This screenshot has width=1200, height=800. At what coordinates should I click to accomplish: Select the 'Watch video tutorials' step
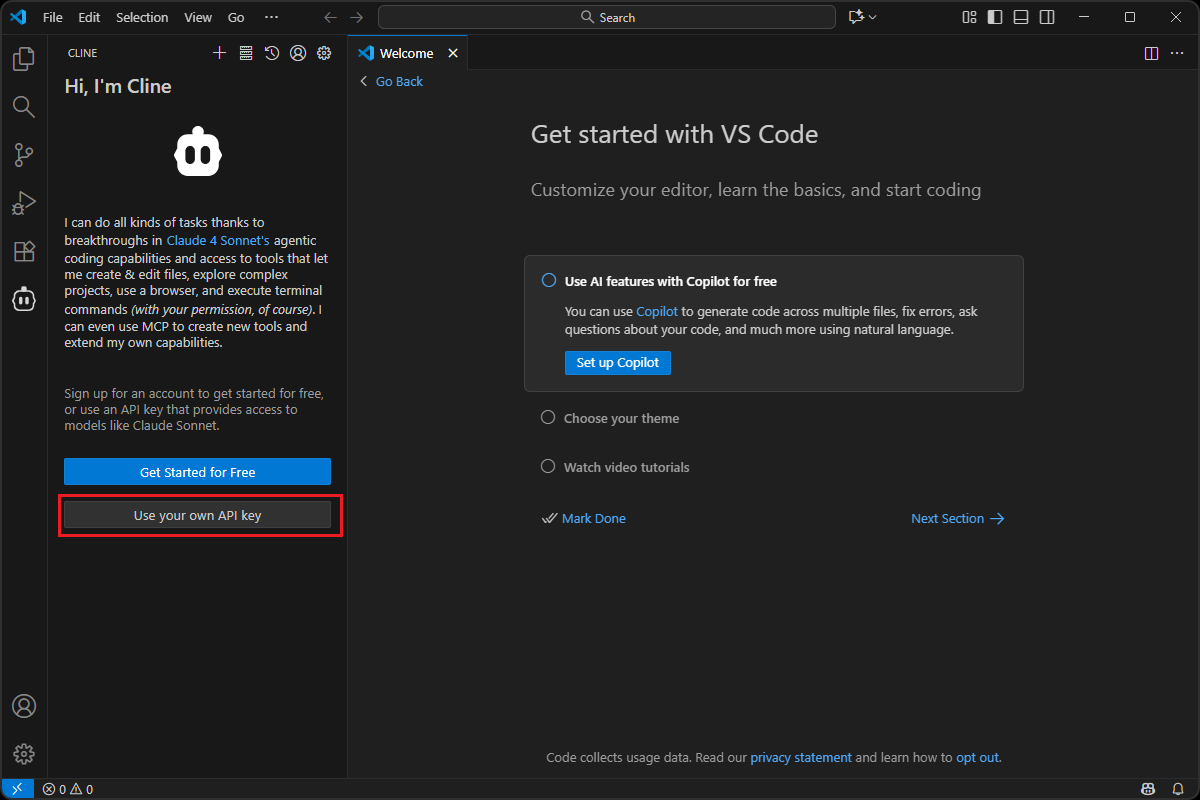tap(626, 467)
